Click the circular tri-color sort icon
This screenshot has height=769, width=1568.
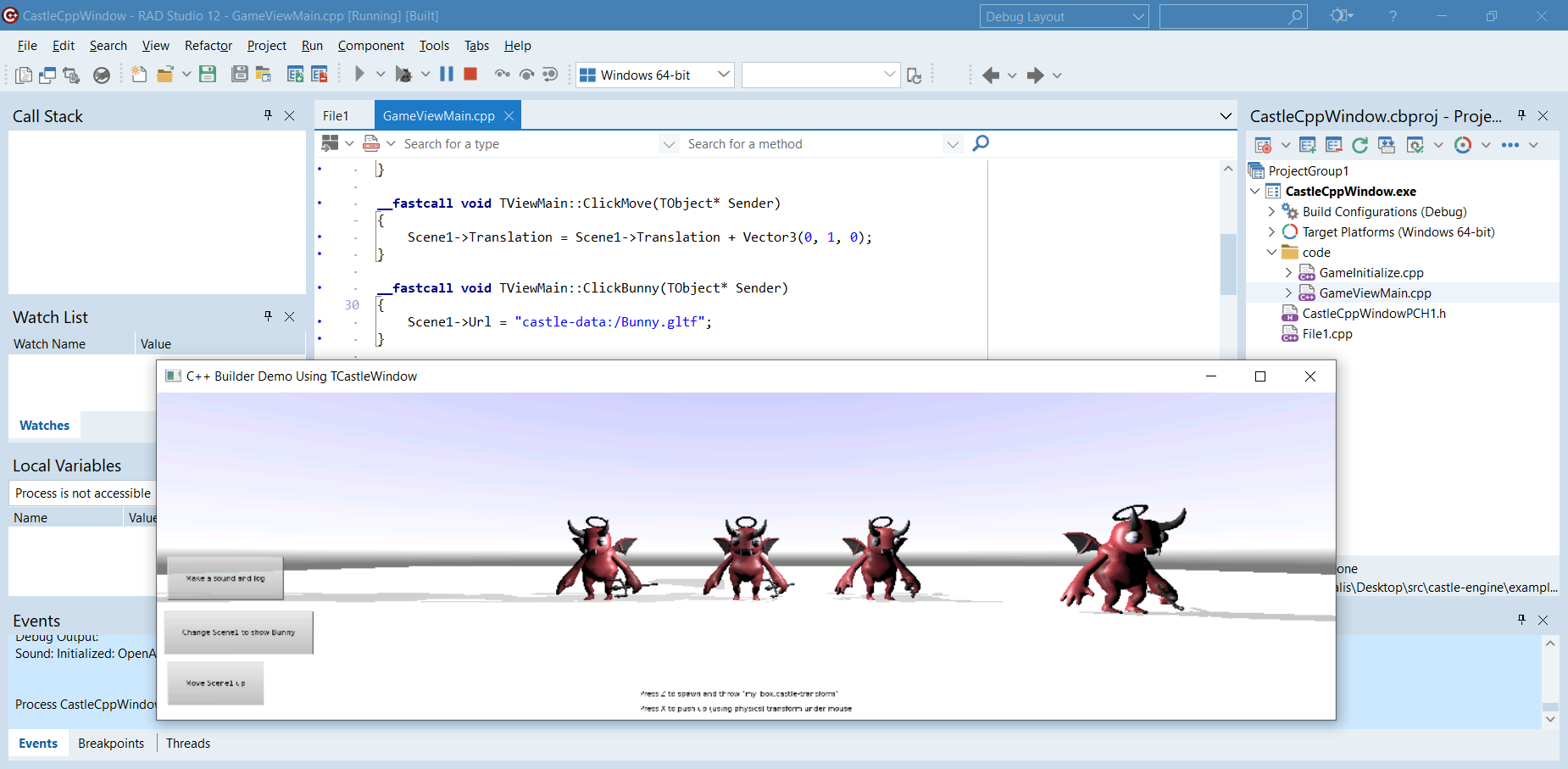[1463, 145]
